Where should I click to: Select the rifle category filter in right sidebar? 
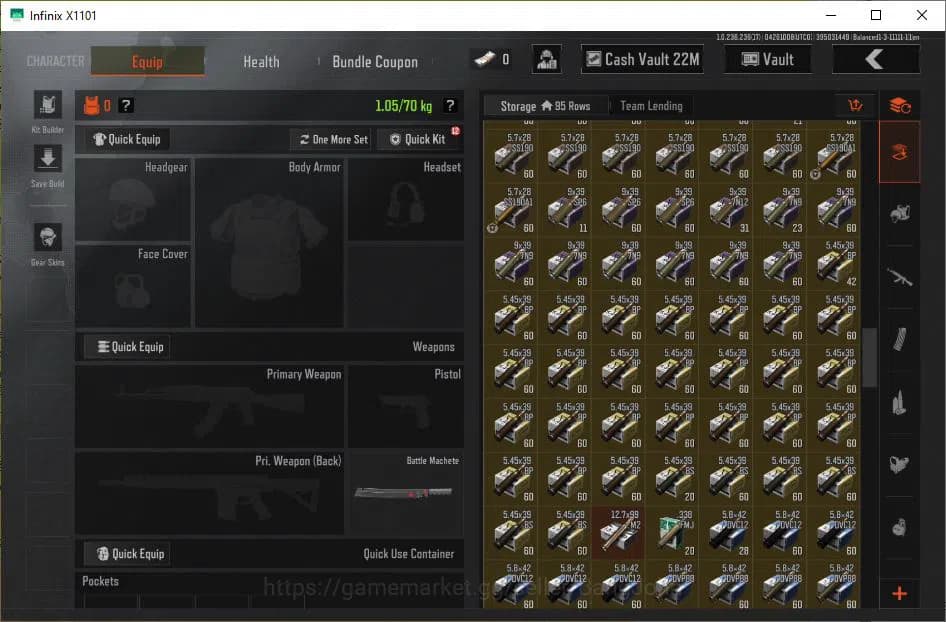coord(899,277)
